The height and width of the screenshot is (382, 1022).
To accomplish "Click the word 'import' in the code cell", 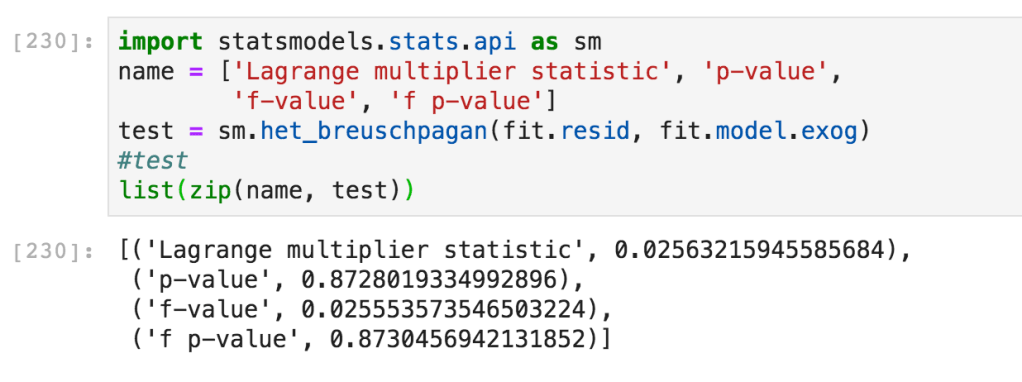I will [160, 42].
